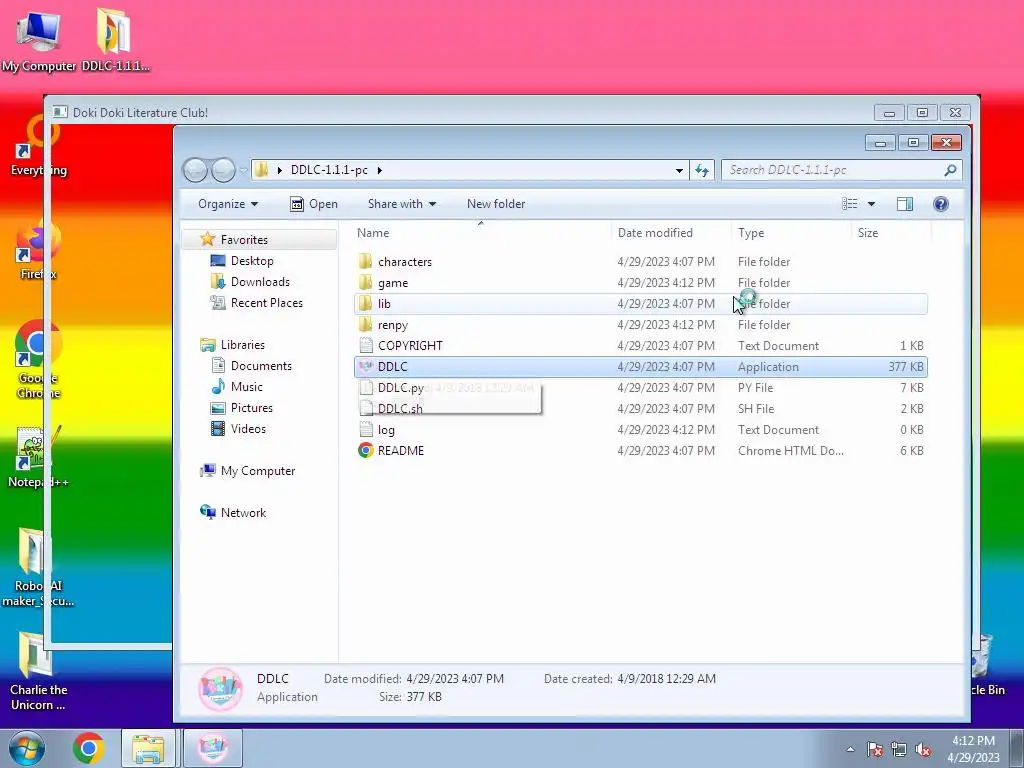Select the README Chrome HTML icon
The height and width of the screenshot is (768, 1024).
(x=366, y=451)
